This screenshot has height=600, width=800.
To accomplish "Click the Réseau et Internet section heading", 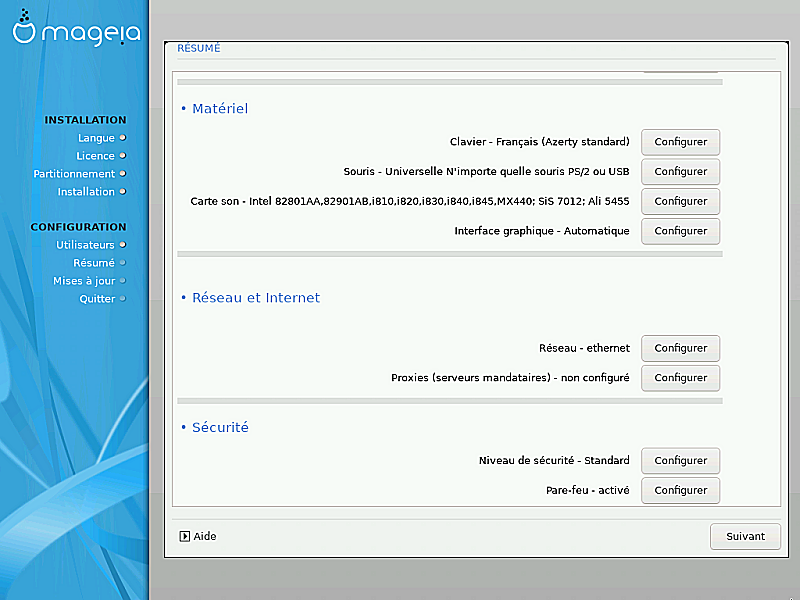I will click(255, 298).
